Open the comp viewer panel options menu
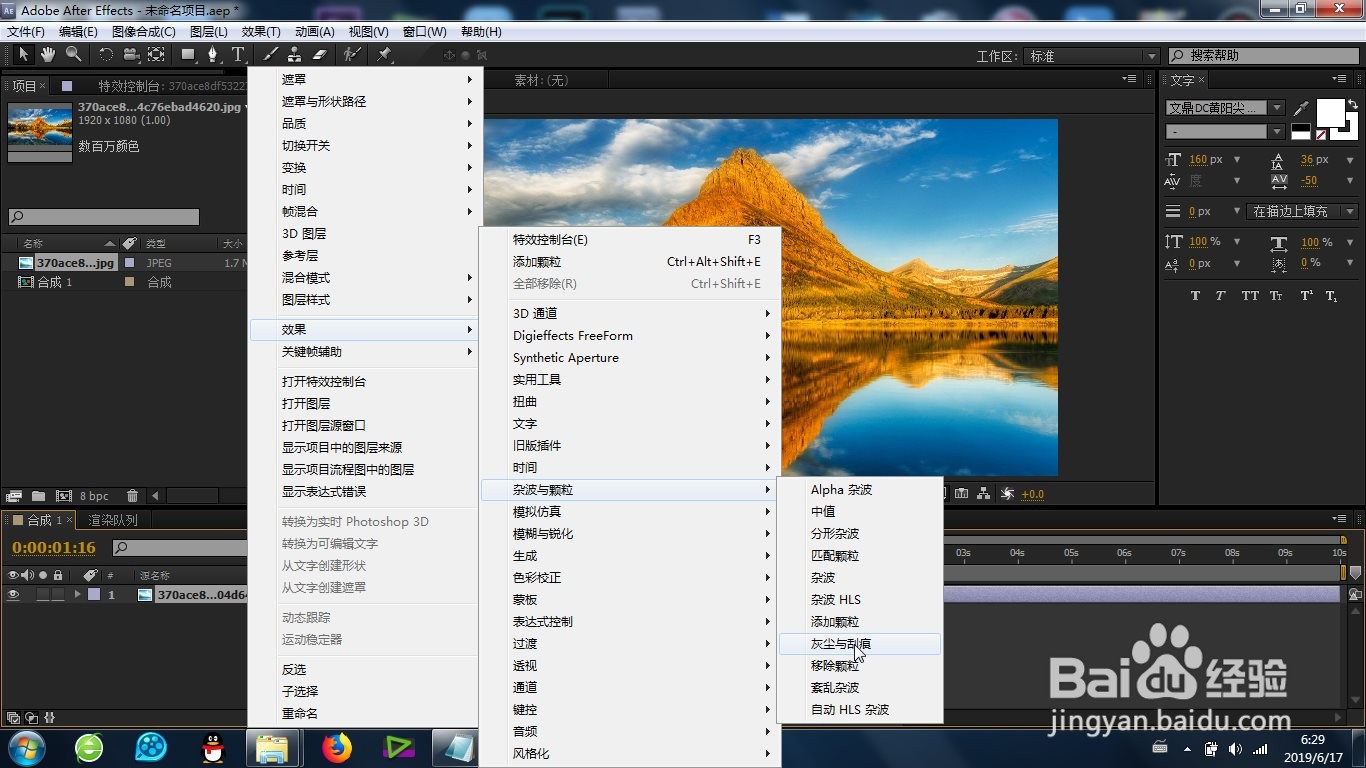This screenshot has height=768, width=1366. [1130, 79]
